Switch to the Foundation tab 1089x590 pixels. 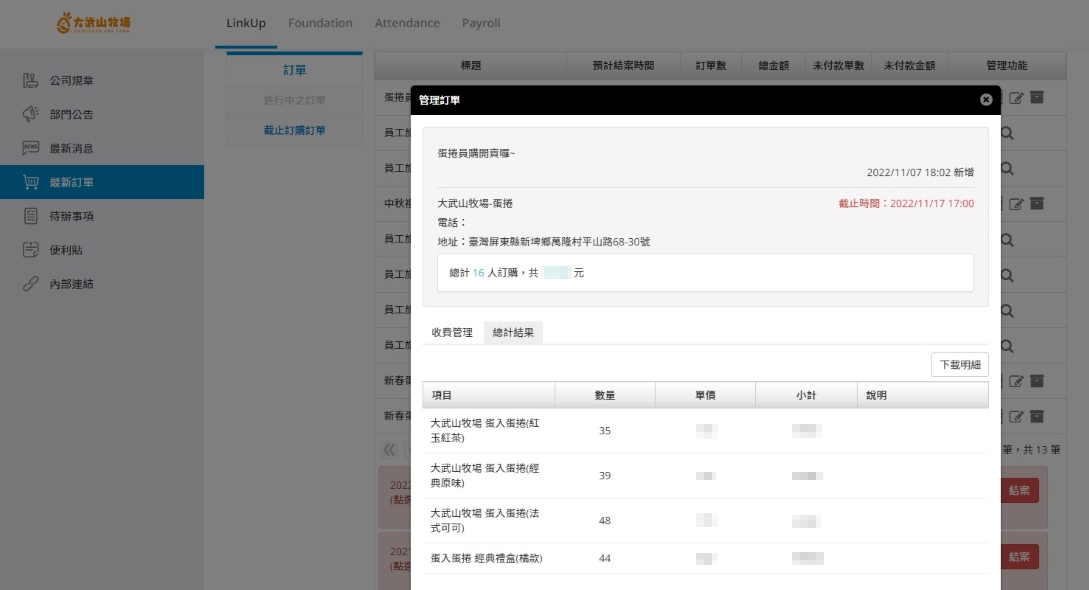coord(320,23)
